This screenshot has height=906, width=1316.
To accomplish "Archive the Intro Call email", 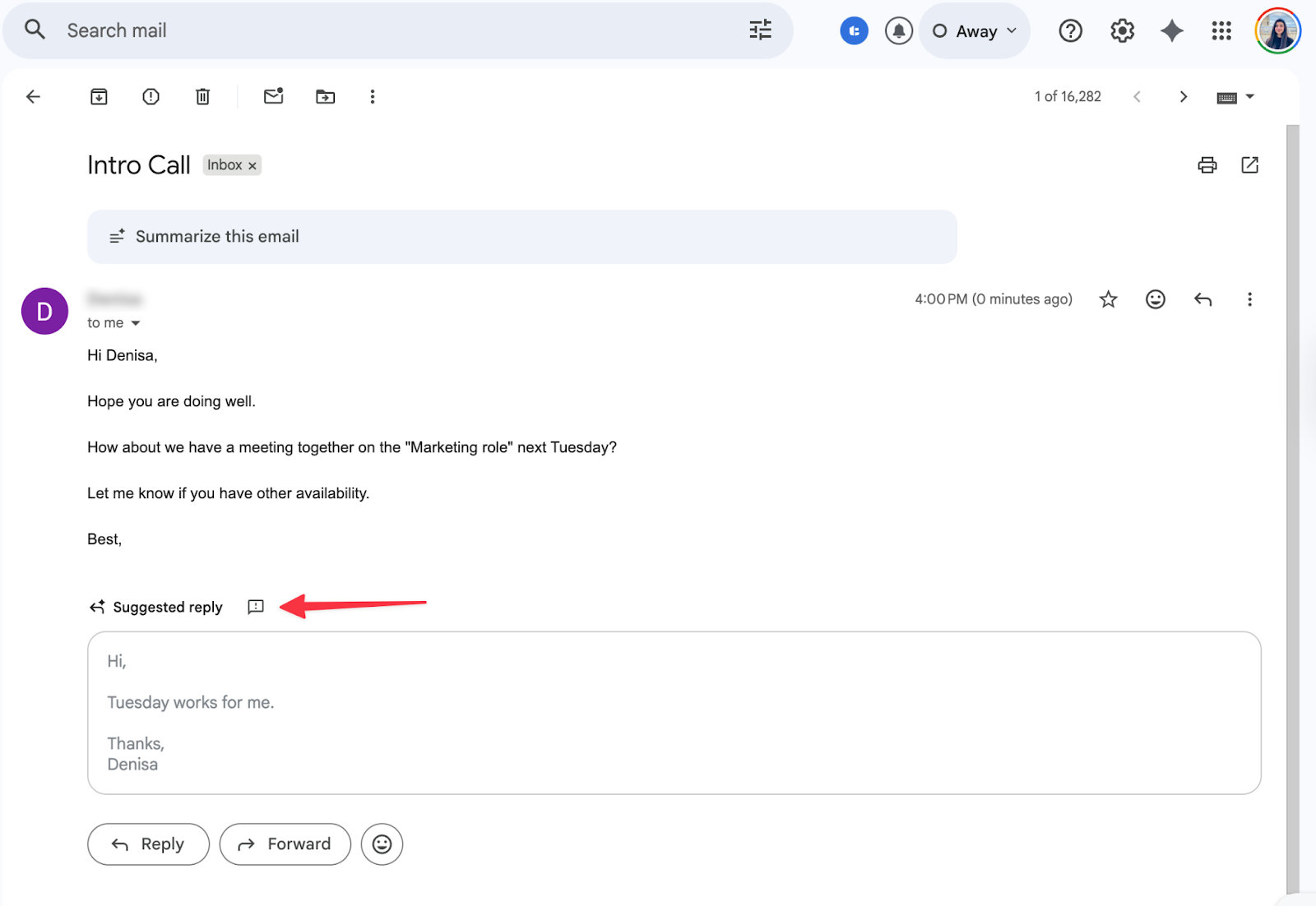I will click(x=98, y=96).
